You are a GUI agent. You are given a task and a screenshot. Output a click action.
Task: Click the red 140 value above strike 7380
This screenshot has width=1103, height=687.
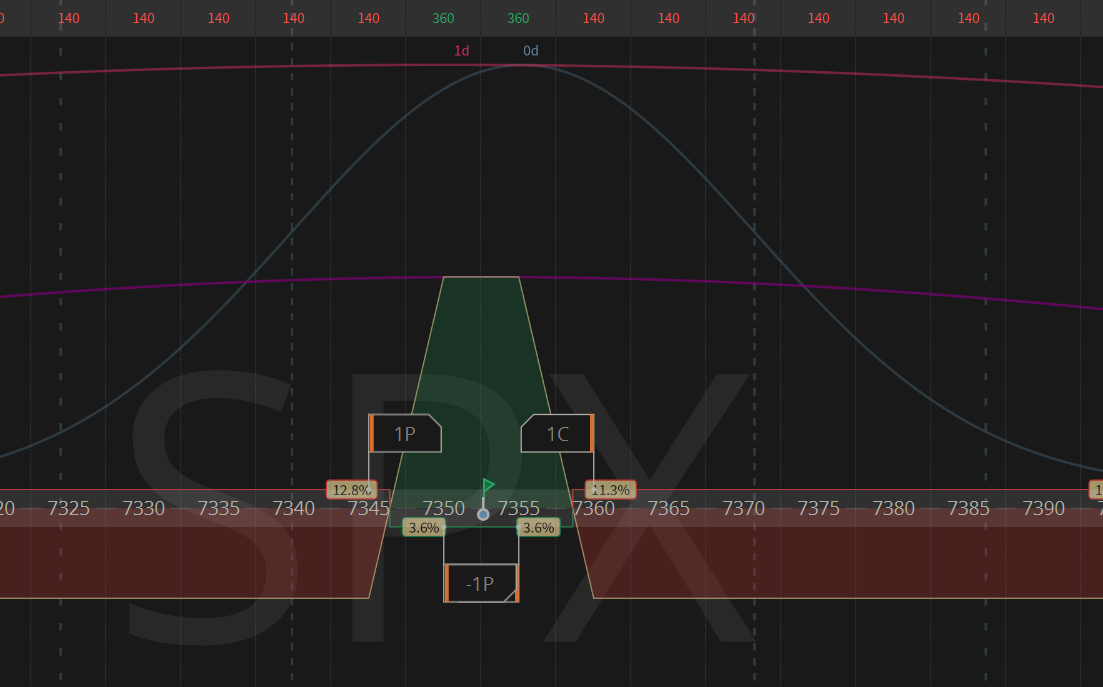click(x=893, y=18)
